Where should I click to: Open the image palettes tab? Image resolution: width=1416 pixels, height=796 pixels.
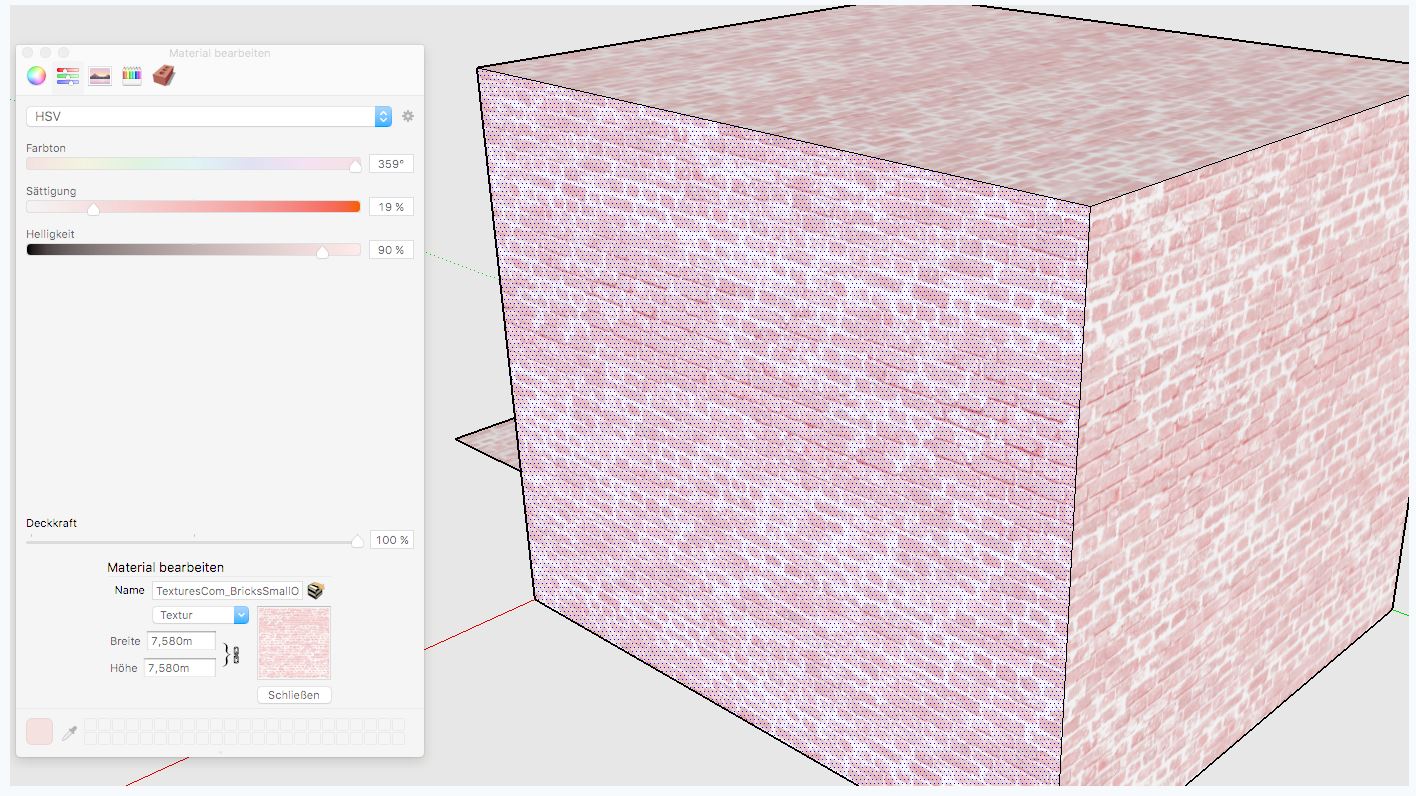(x=100, y=76)
